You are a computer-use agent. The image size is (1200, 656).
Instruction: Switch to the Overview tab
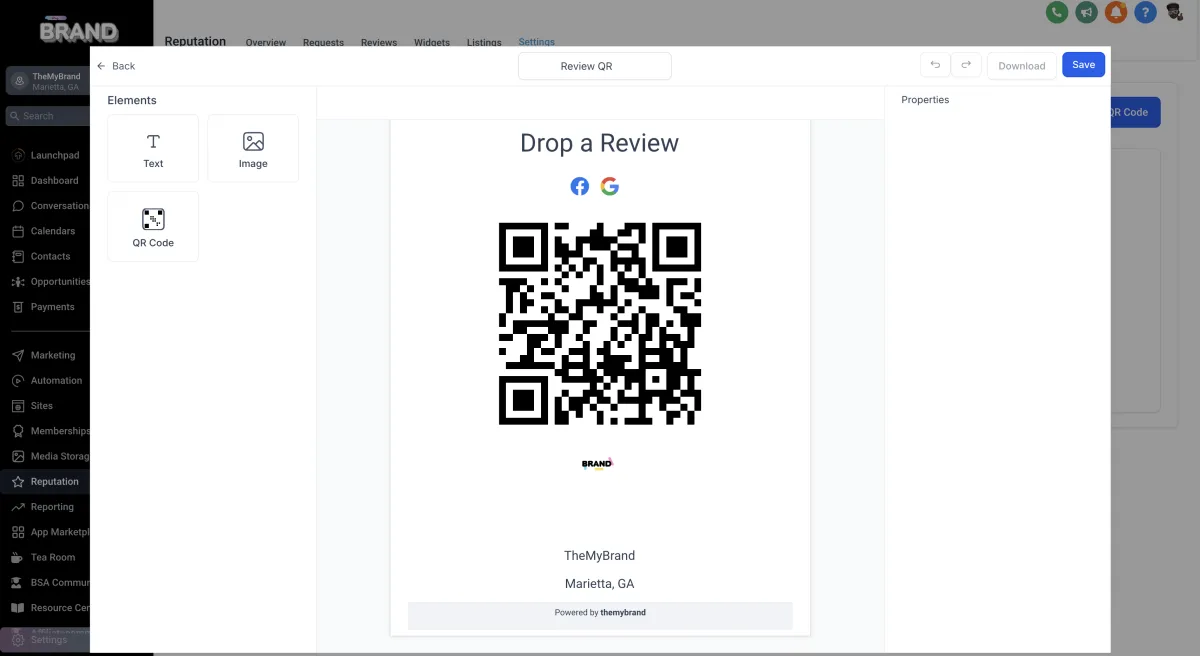coord(266,43)
